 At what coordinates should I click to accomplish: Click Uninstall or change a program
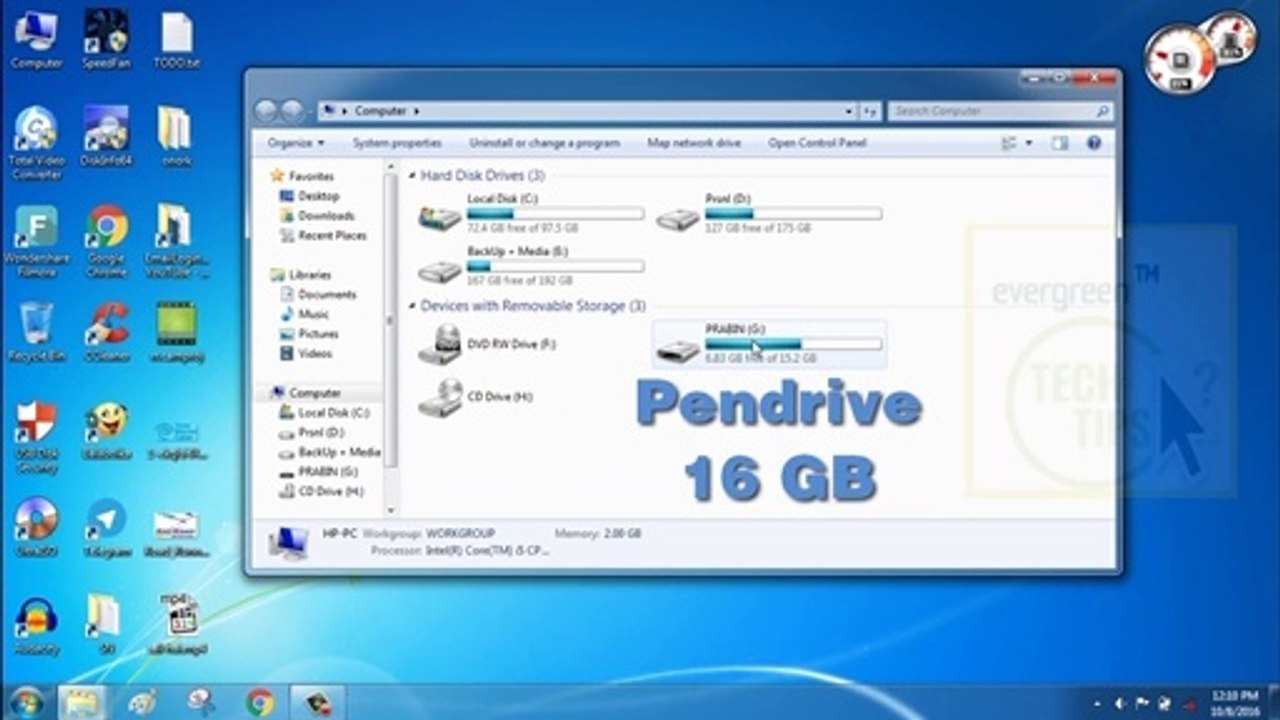544,143
